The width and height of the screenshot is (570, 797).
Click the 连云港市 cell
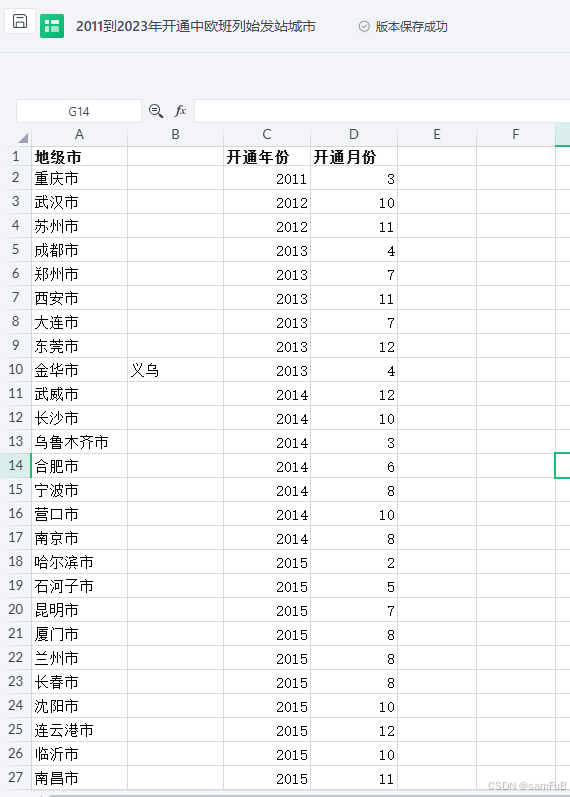coord(79,730)
